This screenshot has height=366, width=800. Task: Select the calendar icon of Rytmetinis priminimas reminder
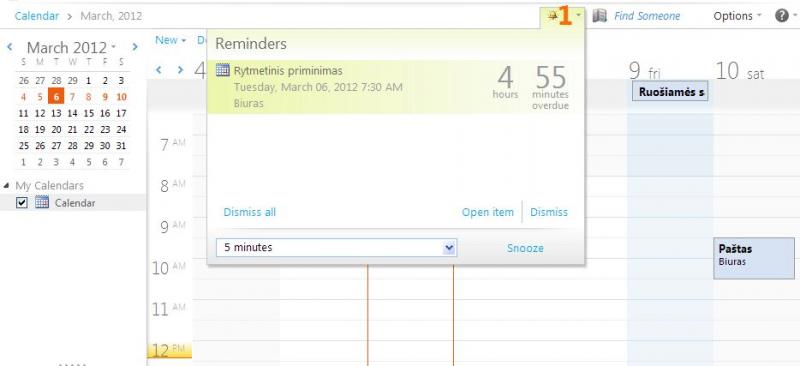tap(222, 70)
